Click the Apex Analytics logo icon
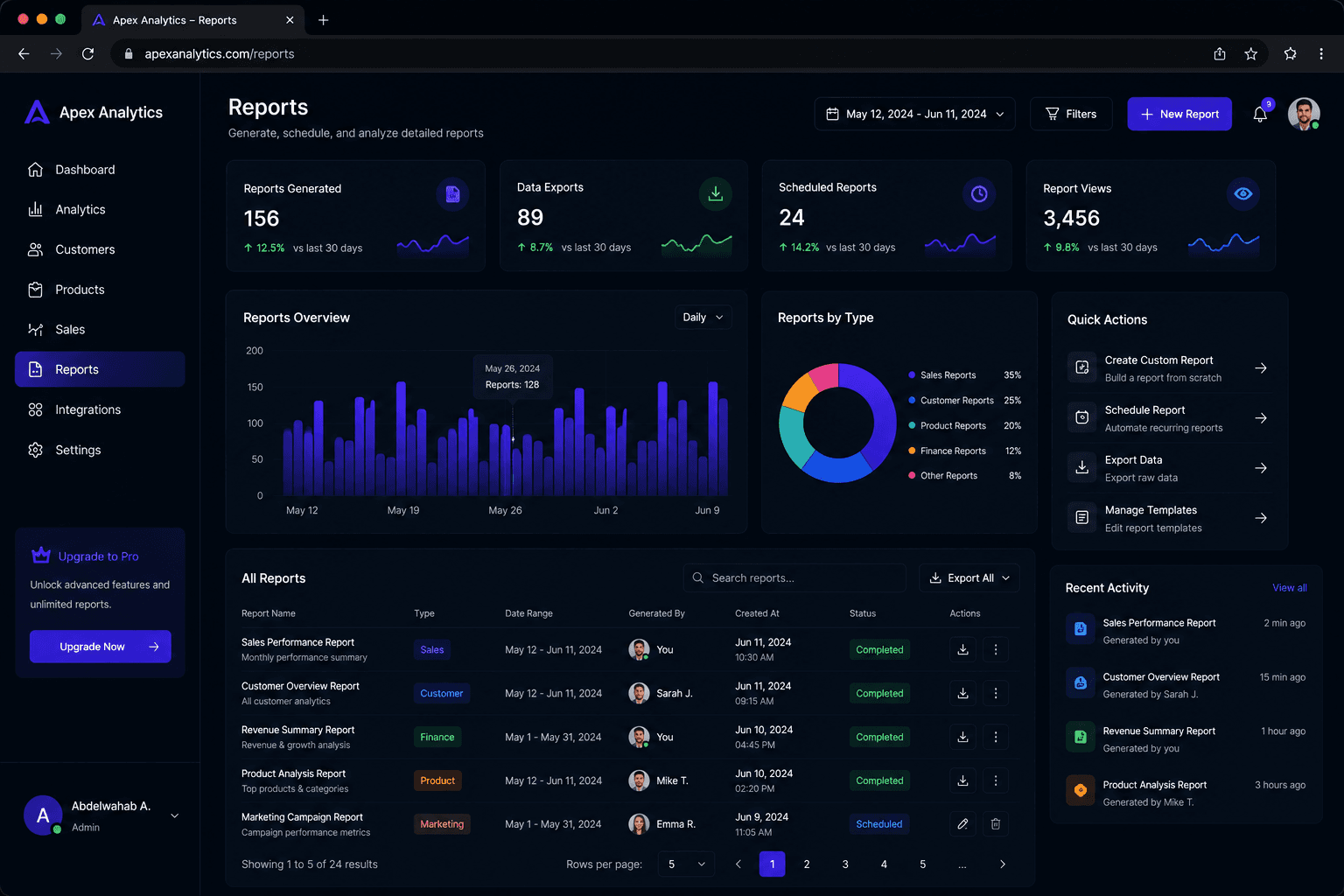The image size is (1344, 896). coord(37,112)
